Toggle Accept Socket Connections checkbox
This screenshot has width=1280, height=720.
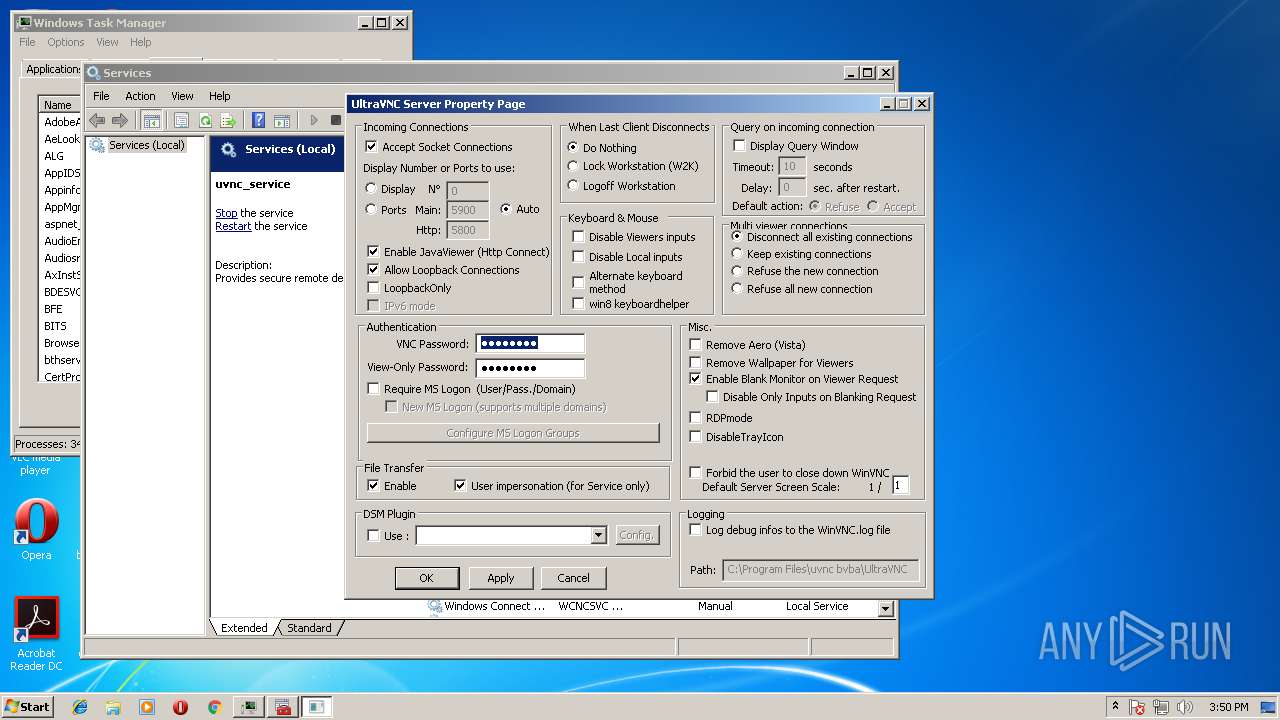coord(372,147)
